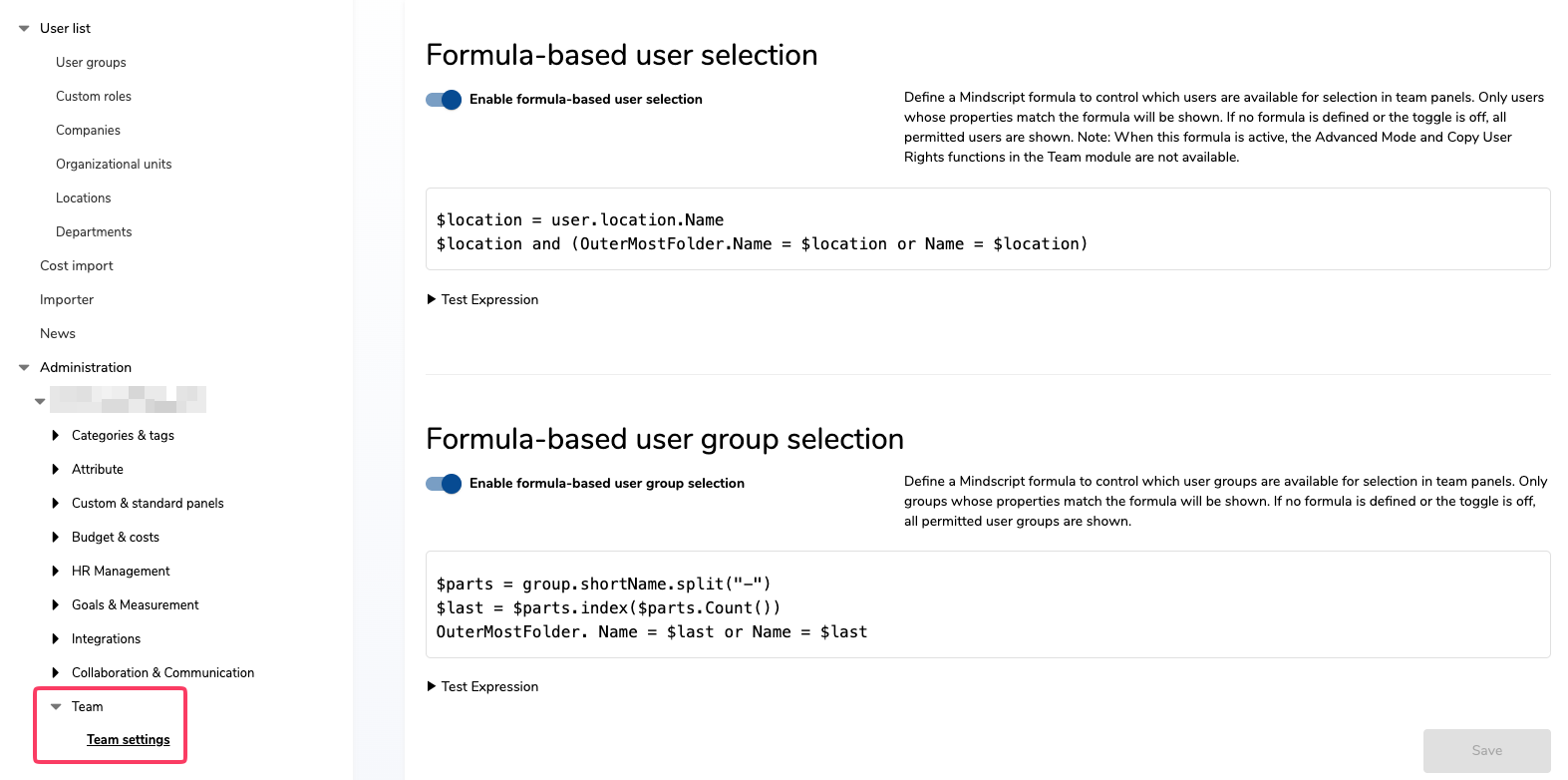1568x780 pixels.
Task: Expand HR Management arrow icon
Action: coord(55,572)
